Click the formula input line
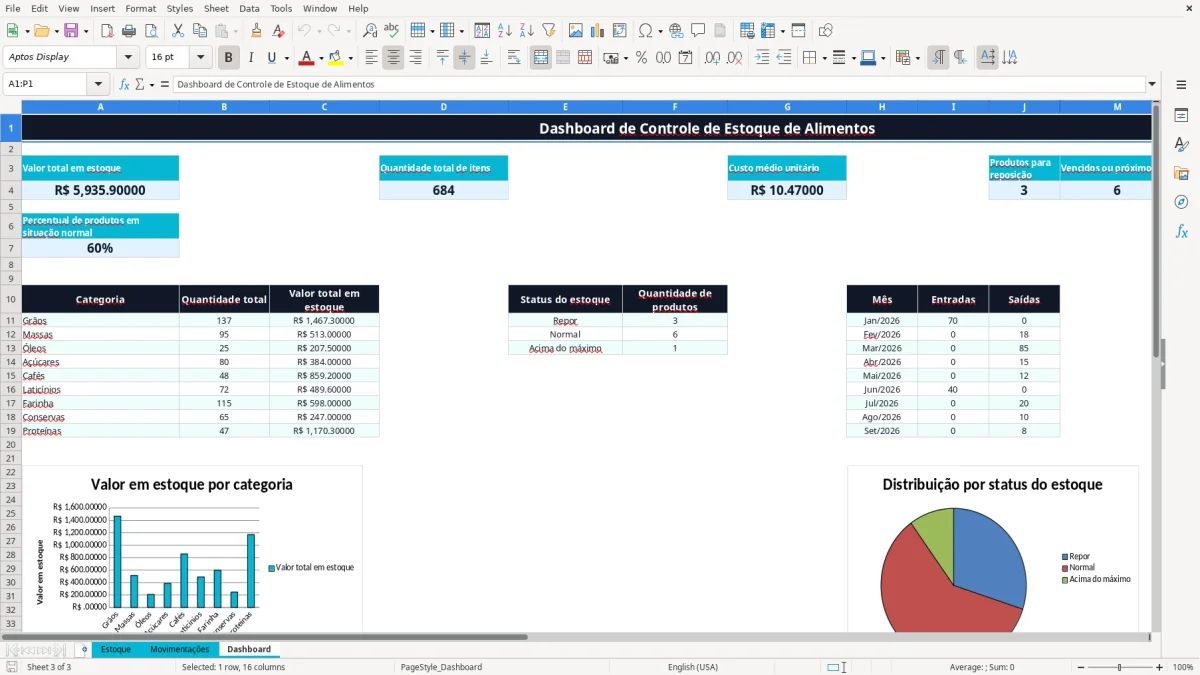The width and height of the screenshot is (1200, 675). (659, 85)
